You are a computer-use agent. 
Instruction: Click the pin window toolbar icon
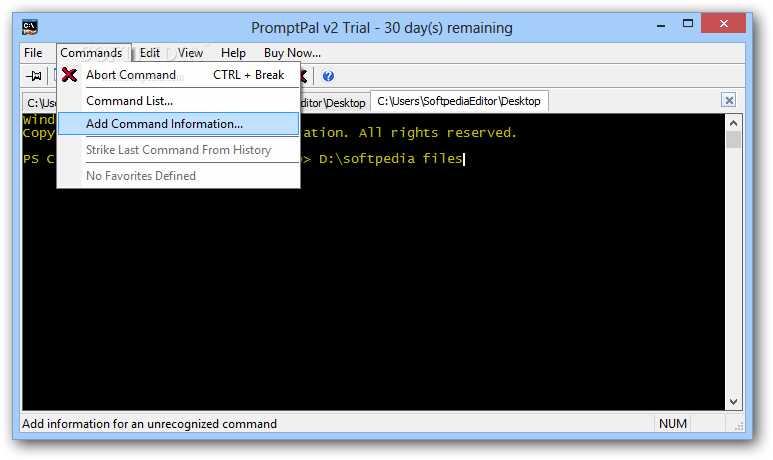pos(34,76)
